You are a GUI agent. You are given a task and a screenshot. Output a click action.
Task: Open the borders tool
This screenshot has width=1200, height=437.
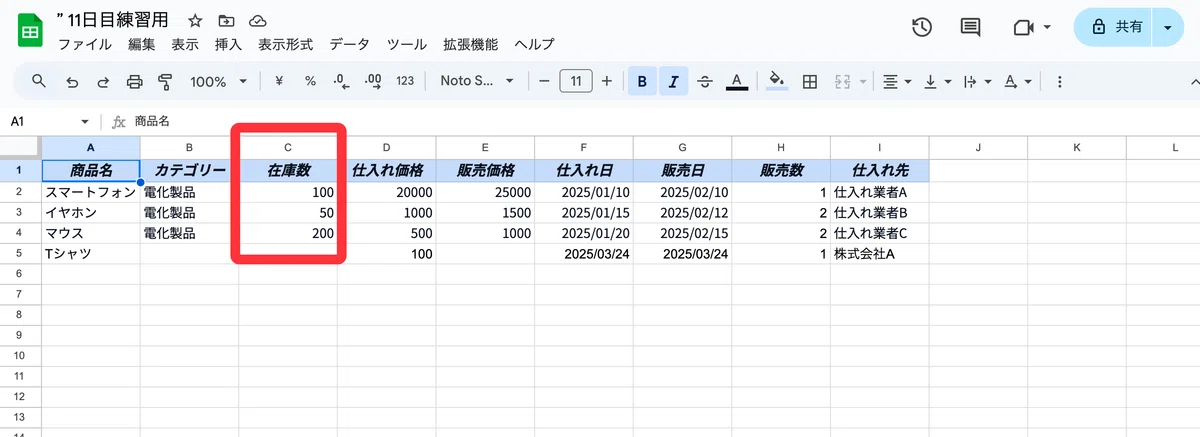pos(811,81)
